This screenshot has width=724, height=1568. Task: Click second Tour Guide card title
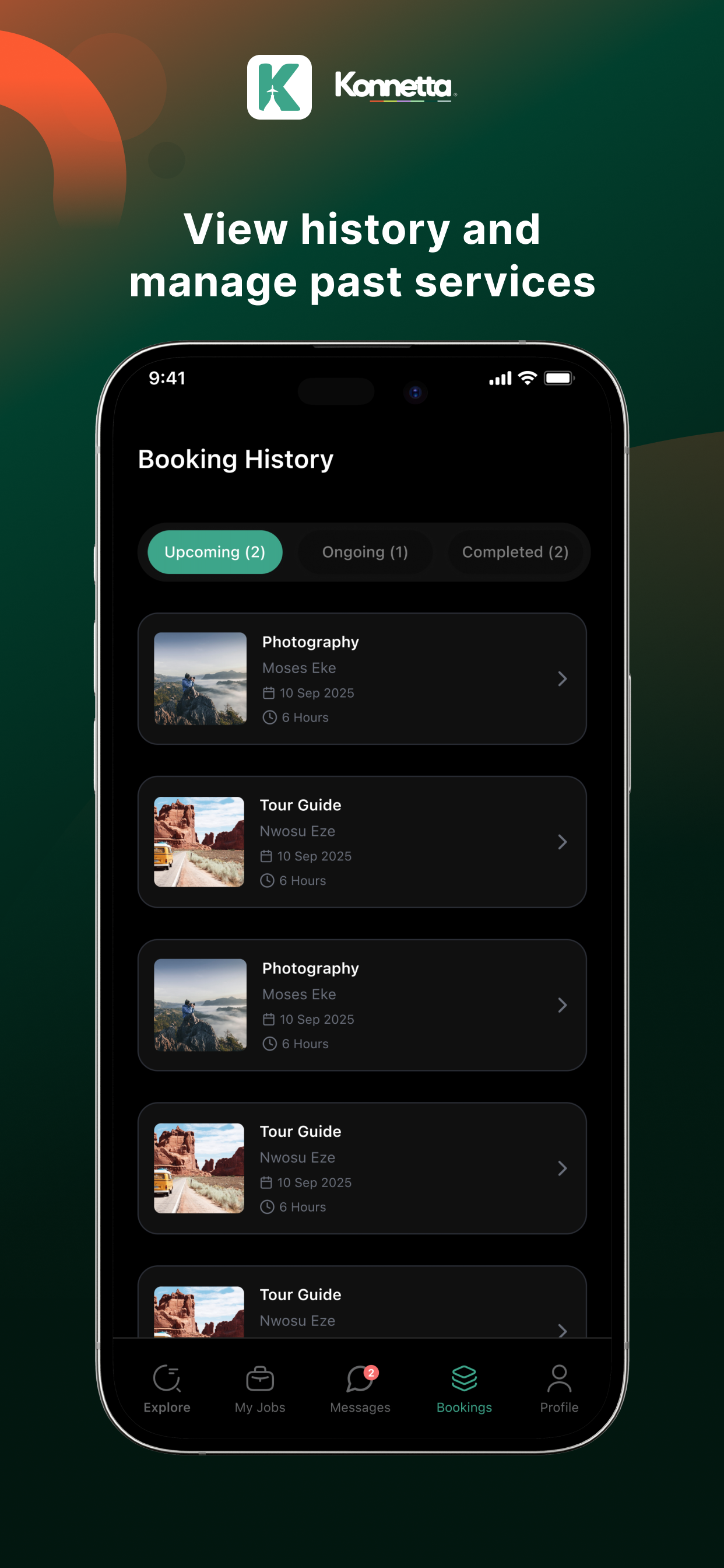pyautogui.click(x=301, y=1132)
